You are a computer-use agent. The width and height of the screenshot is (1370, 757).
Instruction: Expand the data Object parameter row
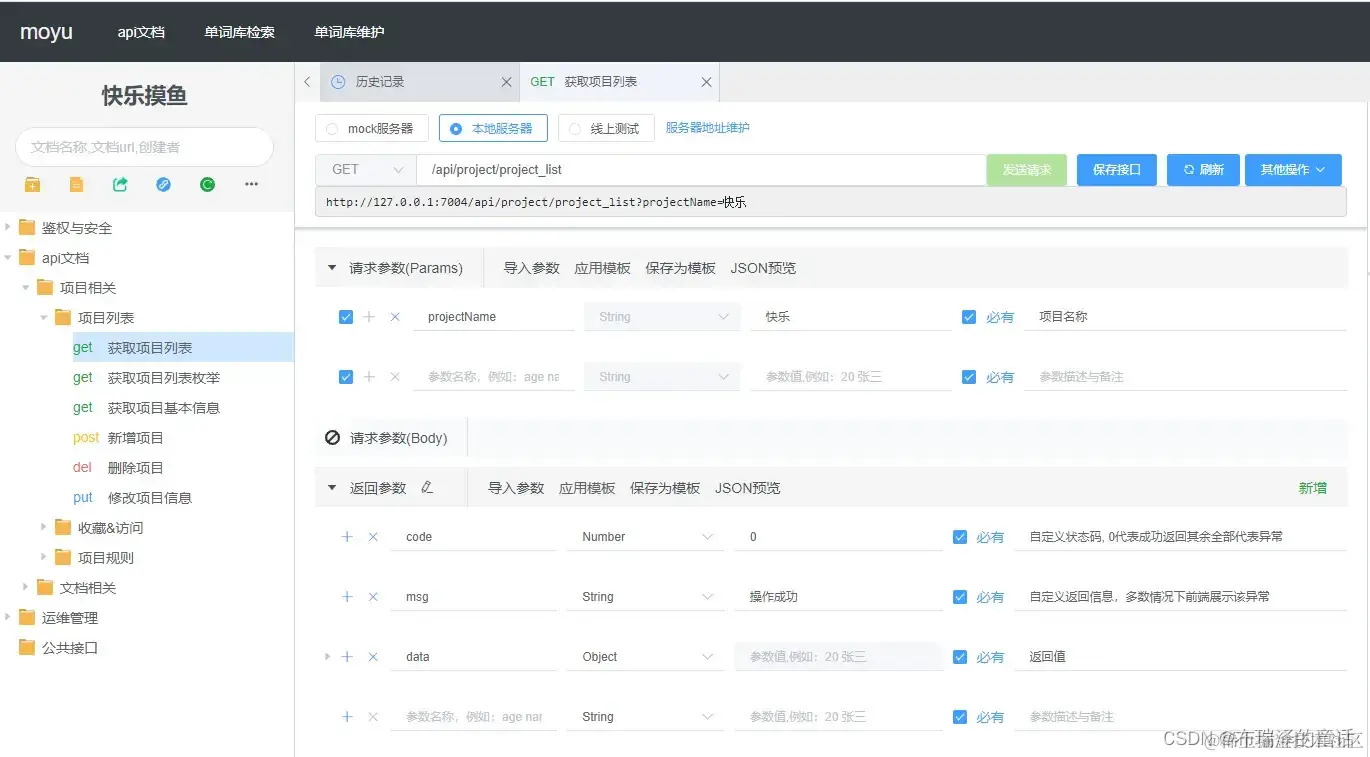[x=327, y=656]
